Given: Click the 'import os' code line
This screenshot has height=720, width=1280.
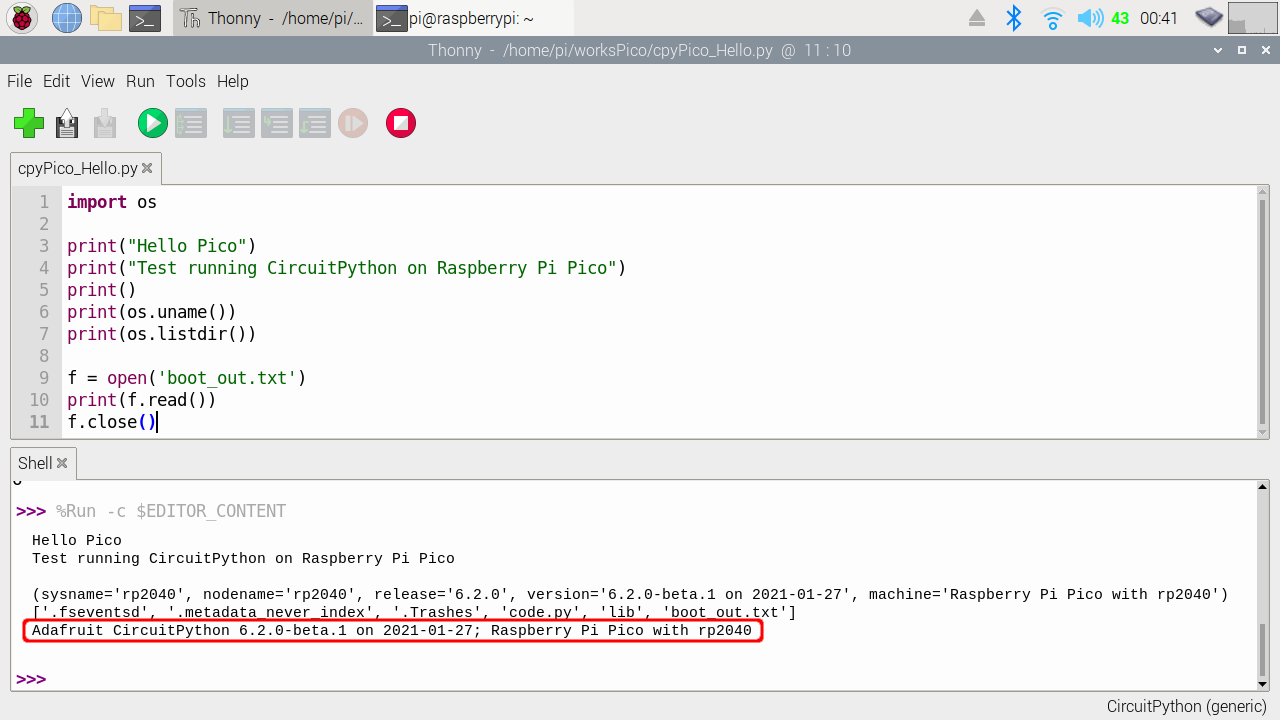Looking at the screenshot, I should [112, 202].
